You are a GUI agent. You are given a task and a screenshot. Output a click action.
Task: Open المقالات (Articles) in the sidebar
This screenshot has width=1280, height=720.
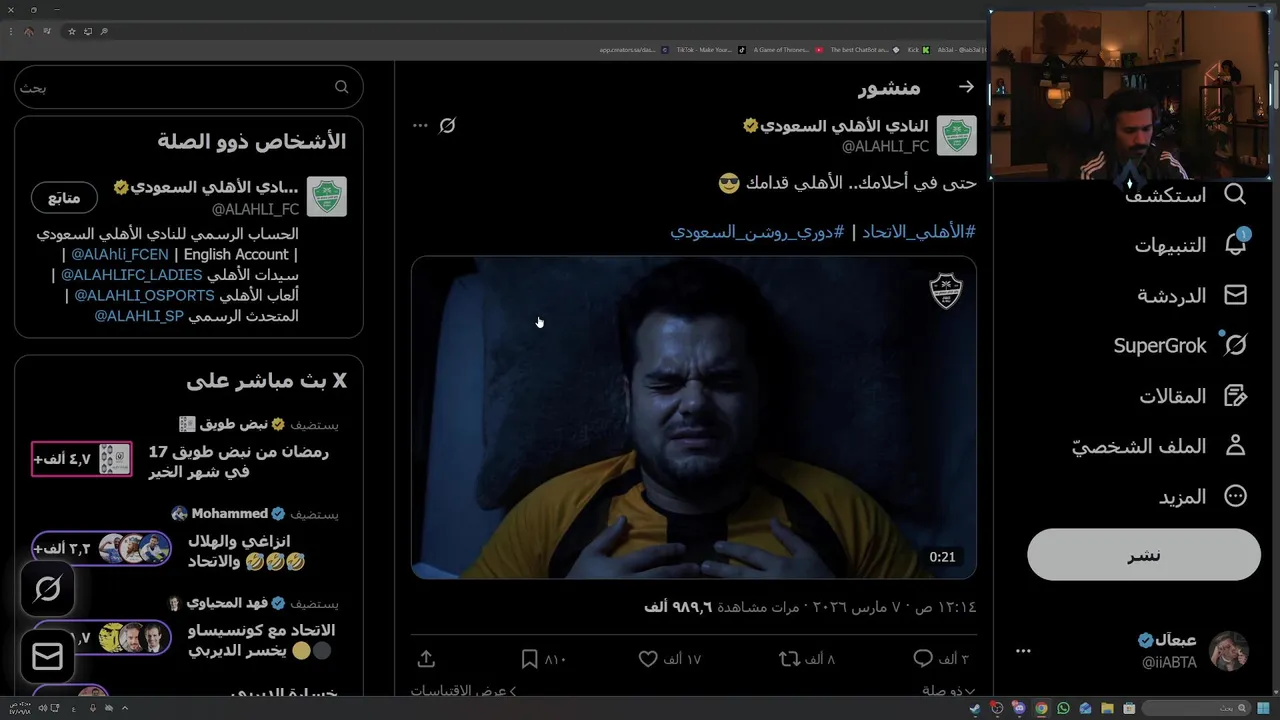pyautogui.click(x=1193, y=396)
